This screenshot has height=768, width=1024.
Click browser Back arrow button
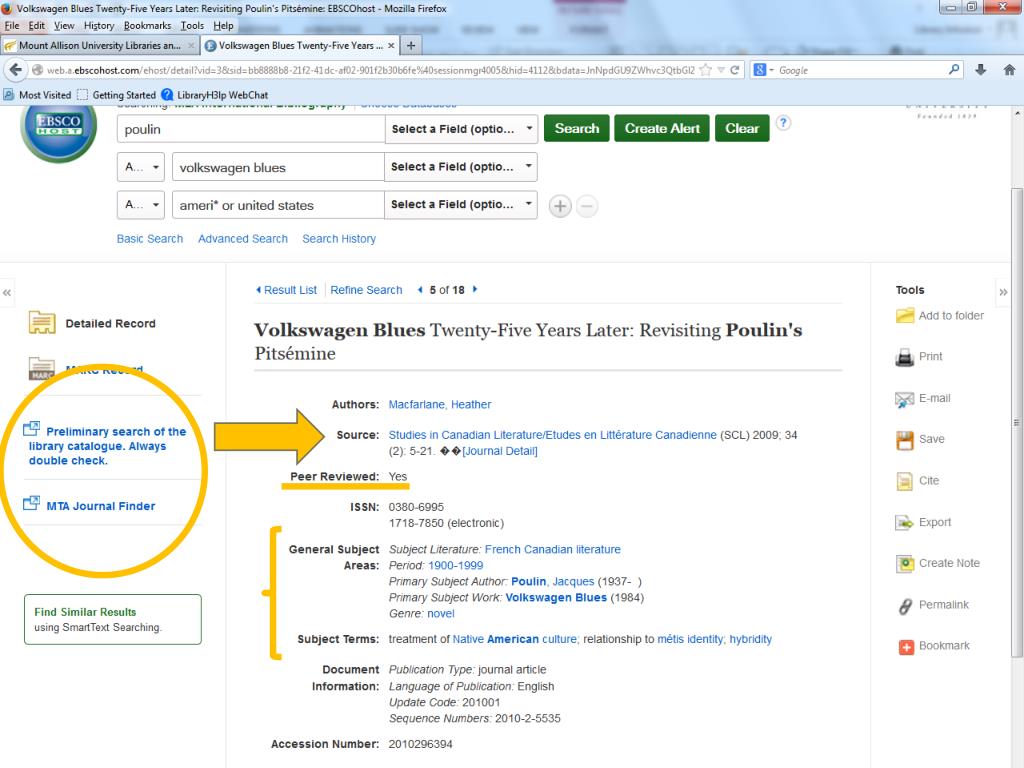16,70
